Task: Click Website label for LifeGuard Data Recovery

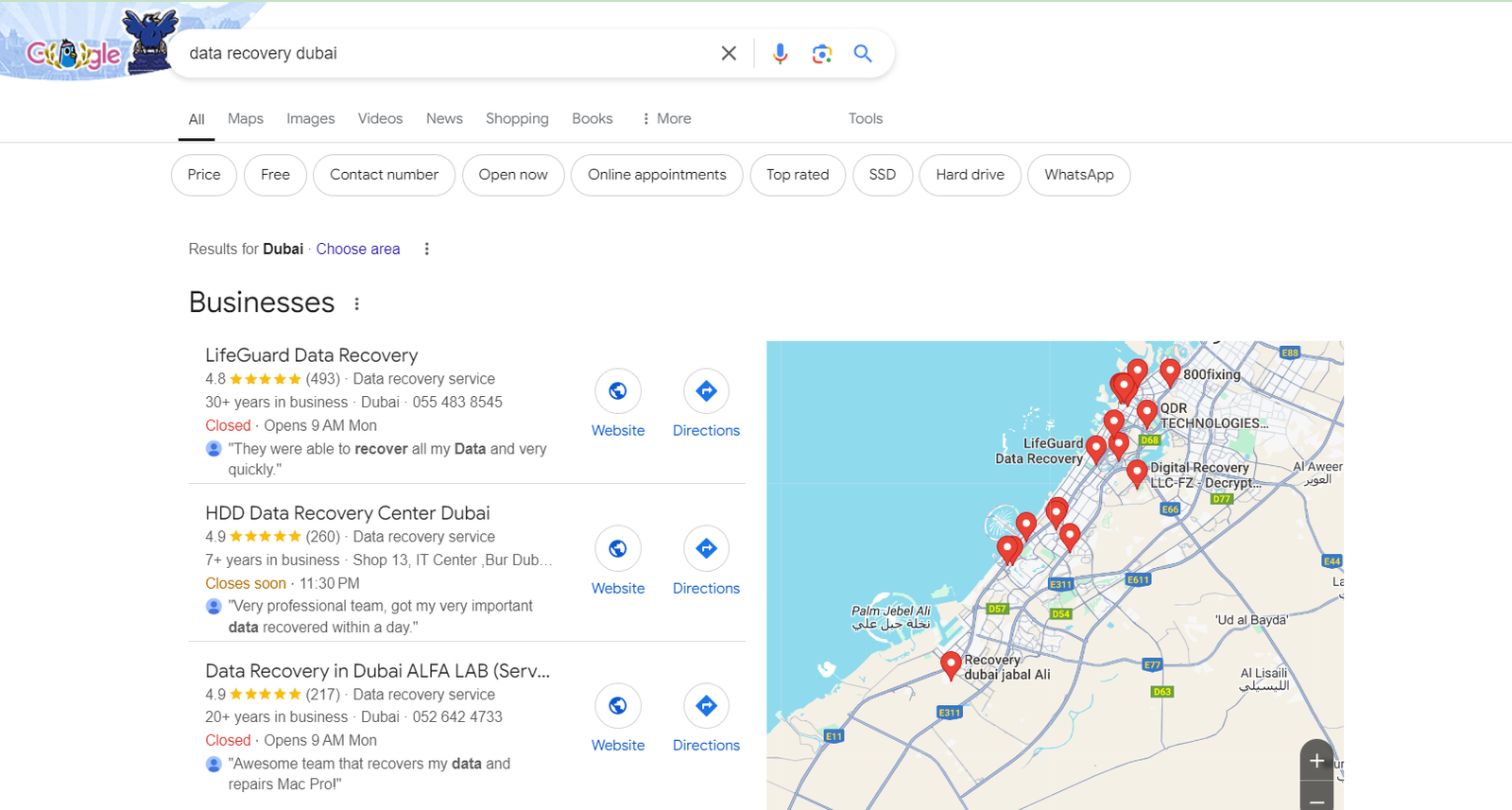Action: pyautogui.click(x=618, y=431)
